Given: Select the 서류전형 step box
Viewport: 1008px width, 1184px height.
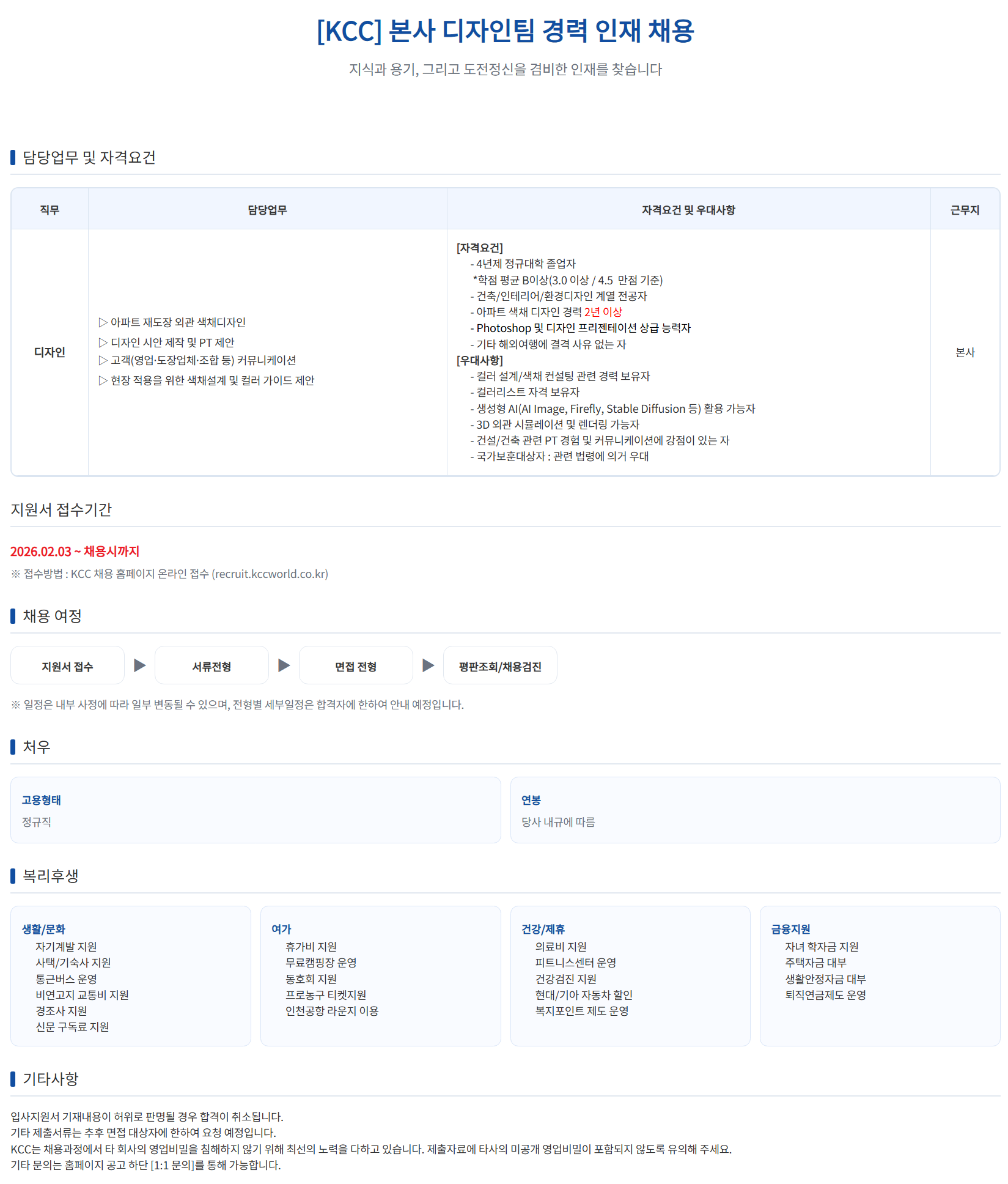Looking at the screenshot, I should pyautogui.click(x=212, y=665).
